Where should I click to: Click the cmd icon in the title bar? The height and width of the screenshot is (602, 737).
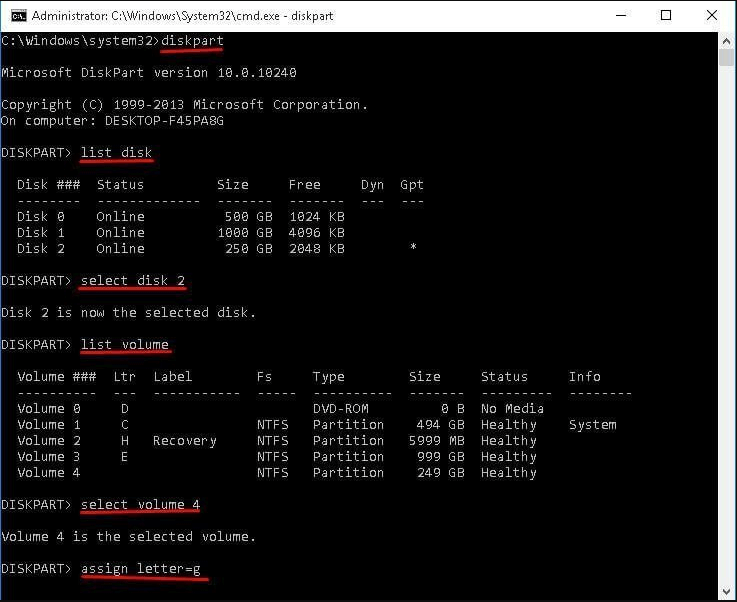coord(19,16)
